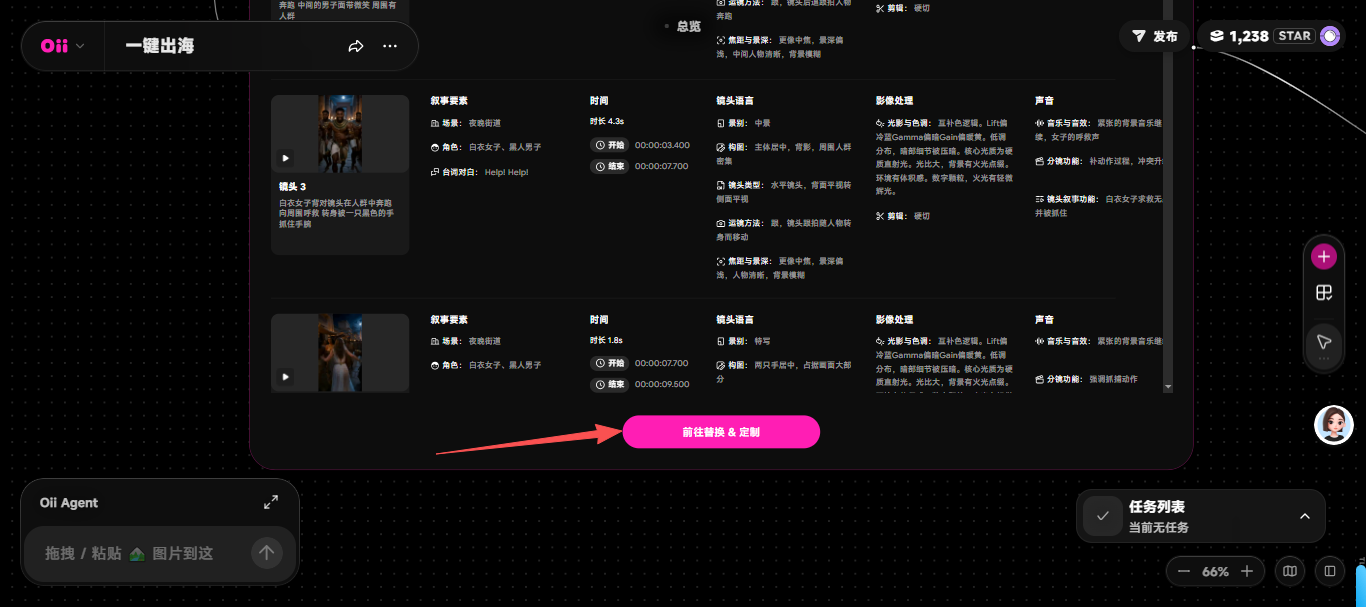This screenshot has width=1366, height=607.
Task: Open the grid template checklist icon
Action: tap(1324, 293)
